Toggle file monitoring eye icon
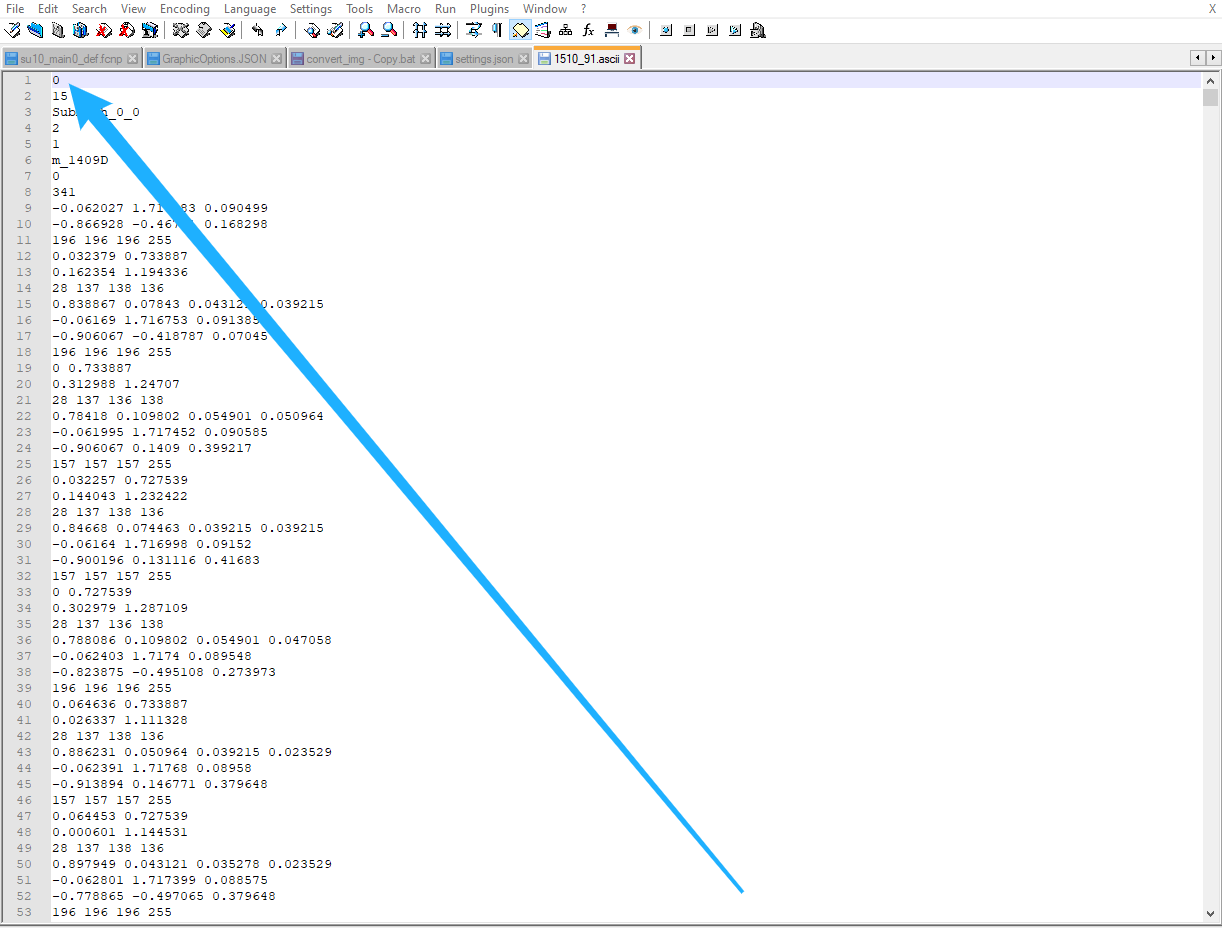The width and height of the screenshot is (1222, 928). [x=635, y=30]
